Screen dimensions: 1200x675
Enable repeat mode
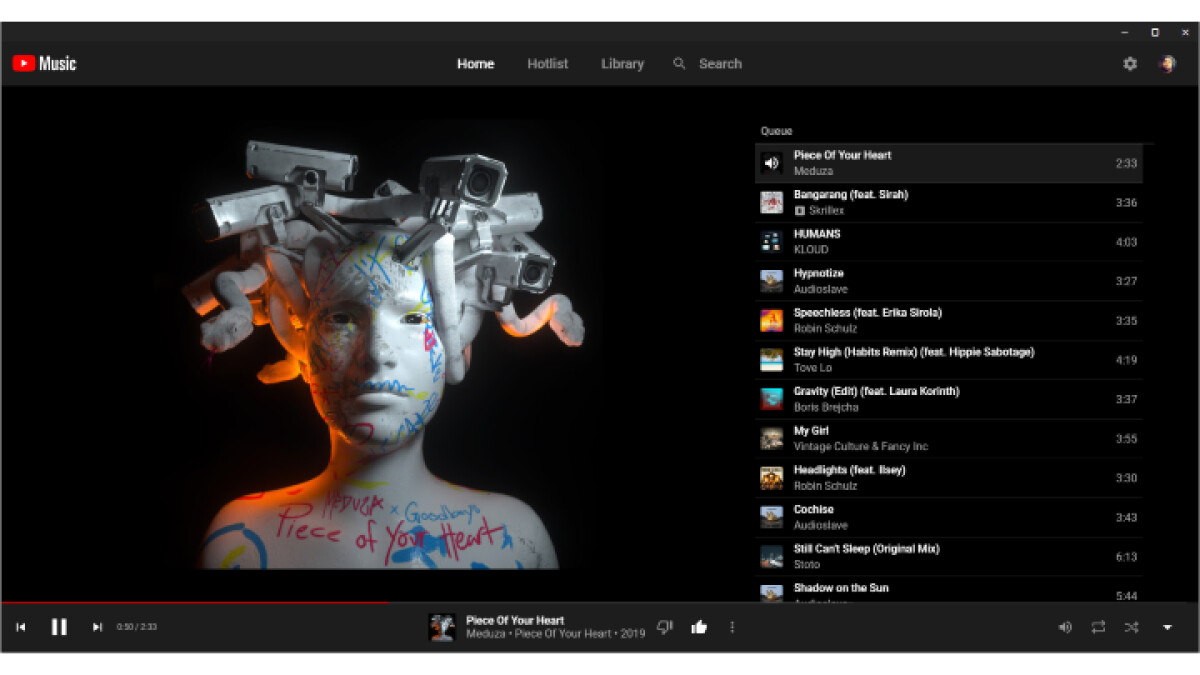pyautogui.click(x=1099, y=627)
